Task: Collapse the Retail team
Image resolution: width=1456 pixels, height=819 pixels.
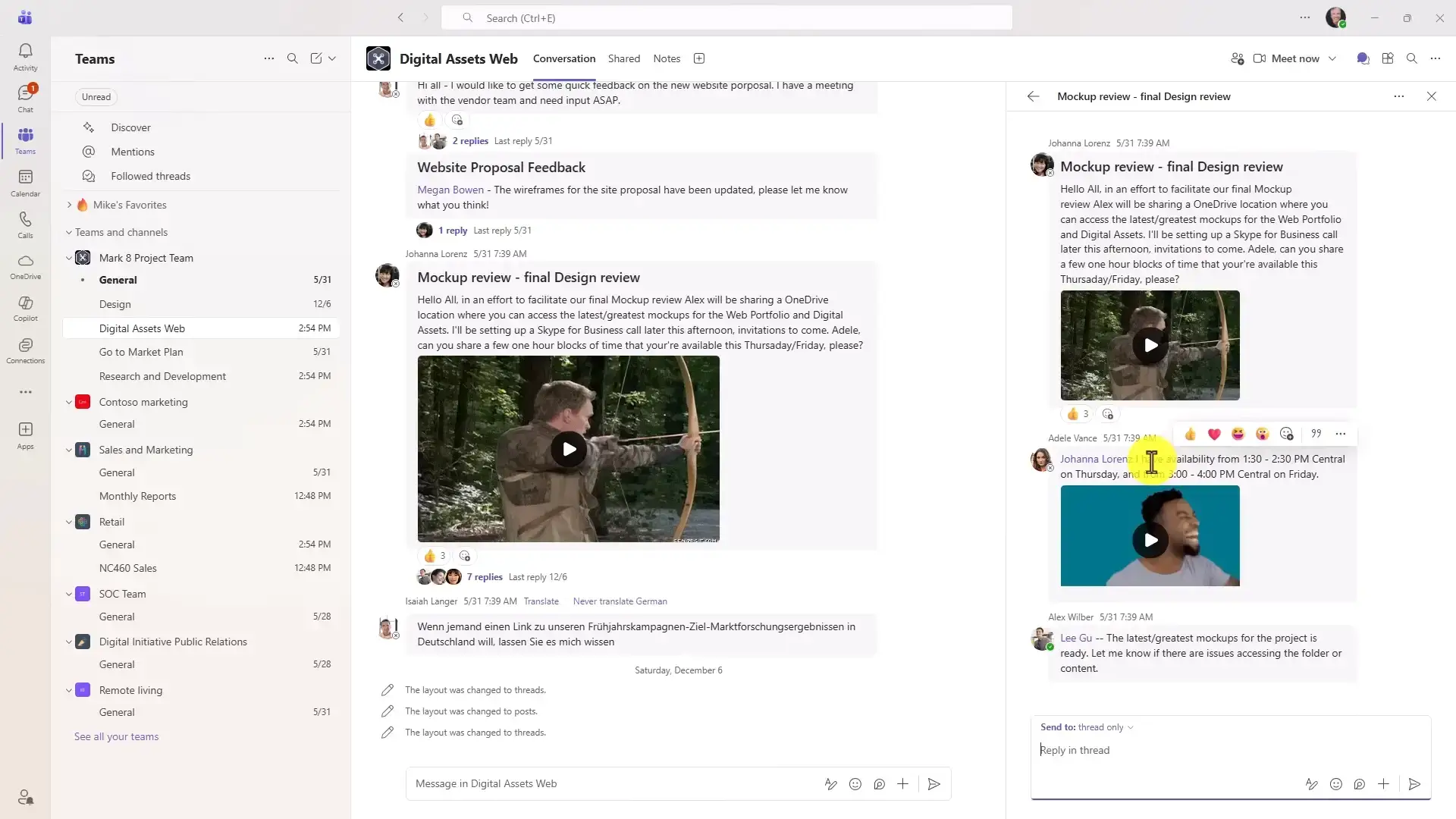Action: pos(69,522)
